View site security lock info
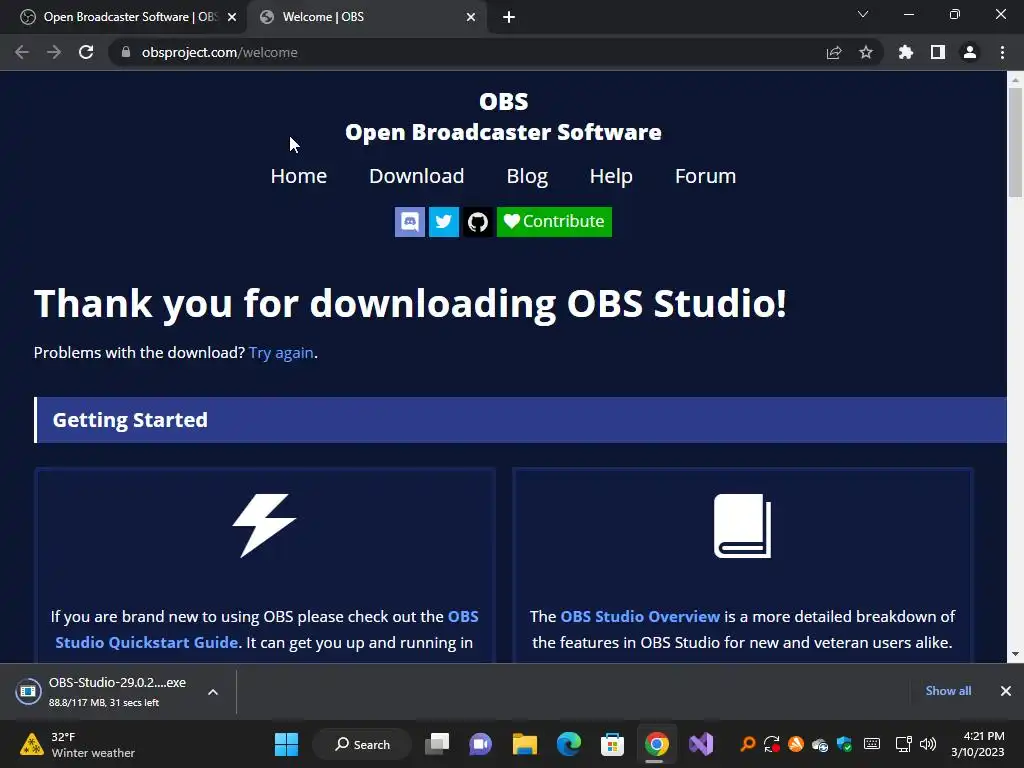Screen dimensions: 1024x768 click(x=126, y=52)
